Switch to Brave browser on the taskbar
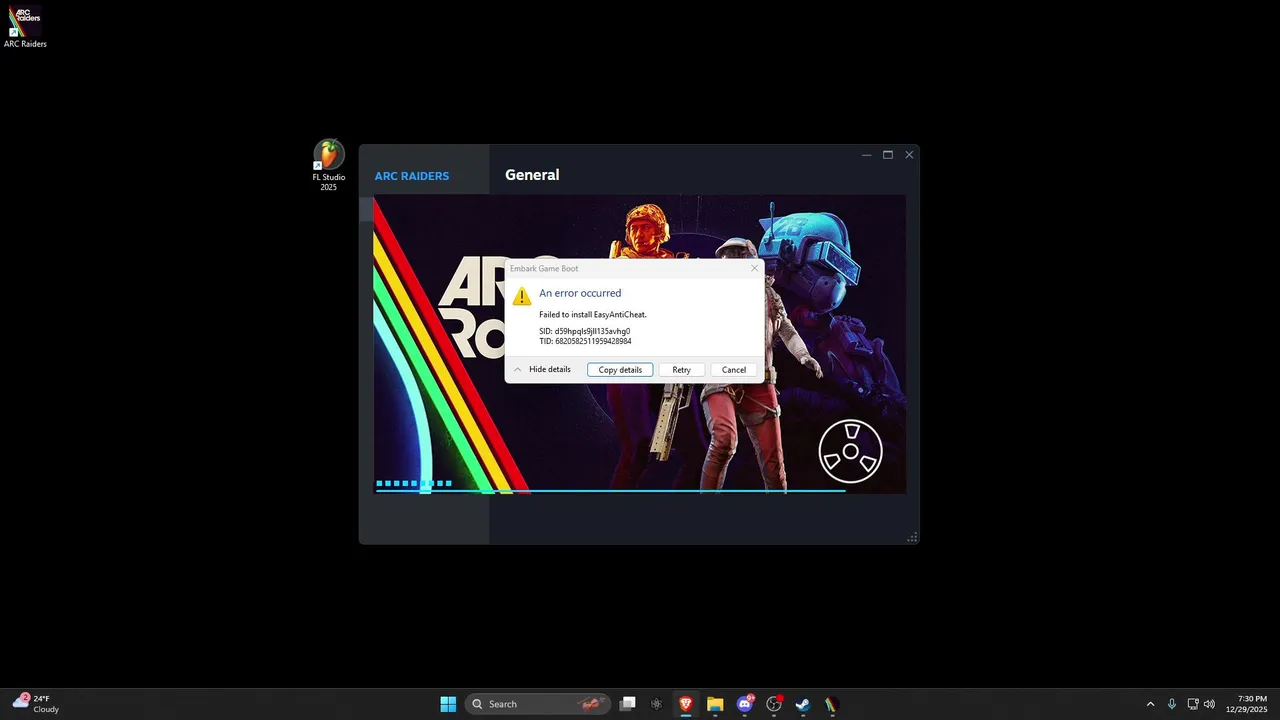Screen dimensions: 1280x720 686,704
